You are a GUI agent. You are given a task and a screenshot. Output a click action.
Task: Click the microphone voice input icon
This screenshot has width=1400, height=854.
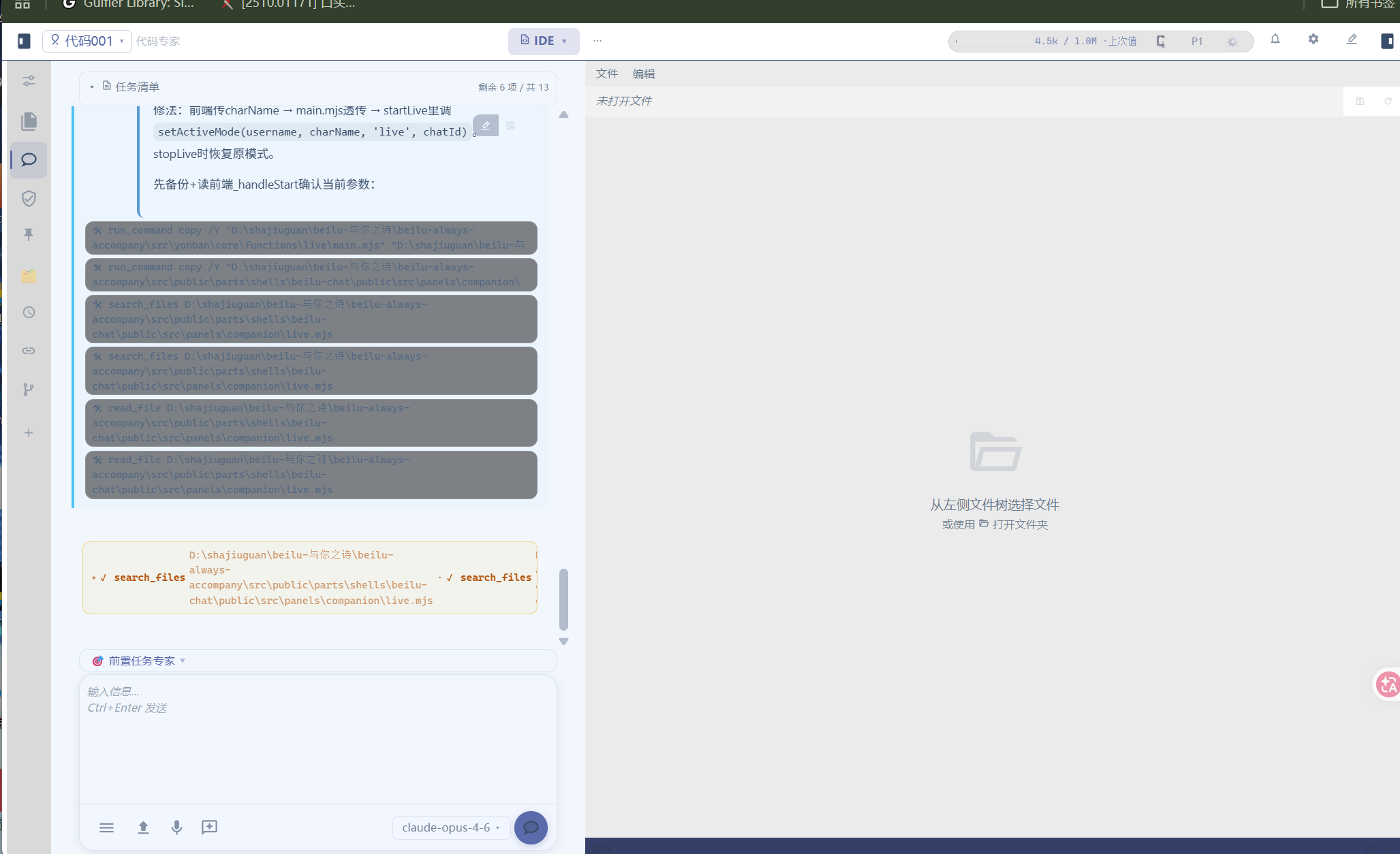pos(176,827)
